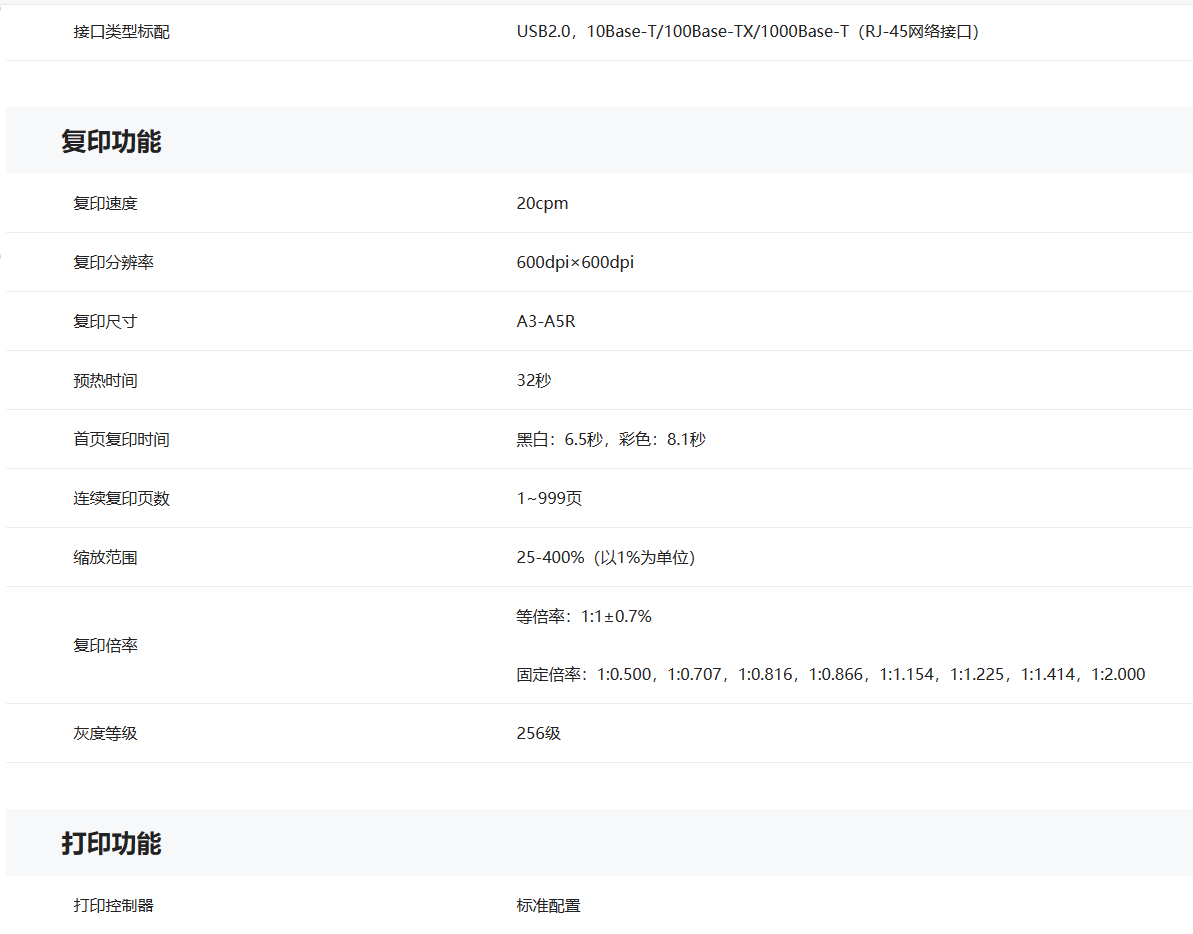This screenshot has height=934, width=1193.
Task: Select the 接口类型标配 row label
Action: point(121,32)
